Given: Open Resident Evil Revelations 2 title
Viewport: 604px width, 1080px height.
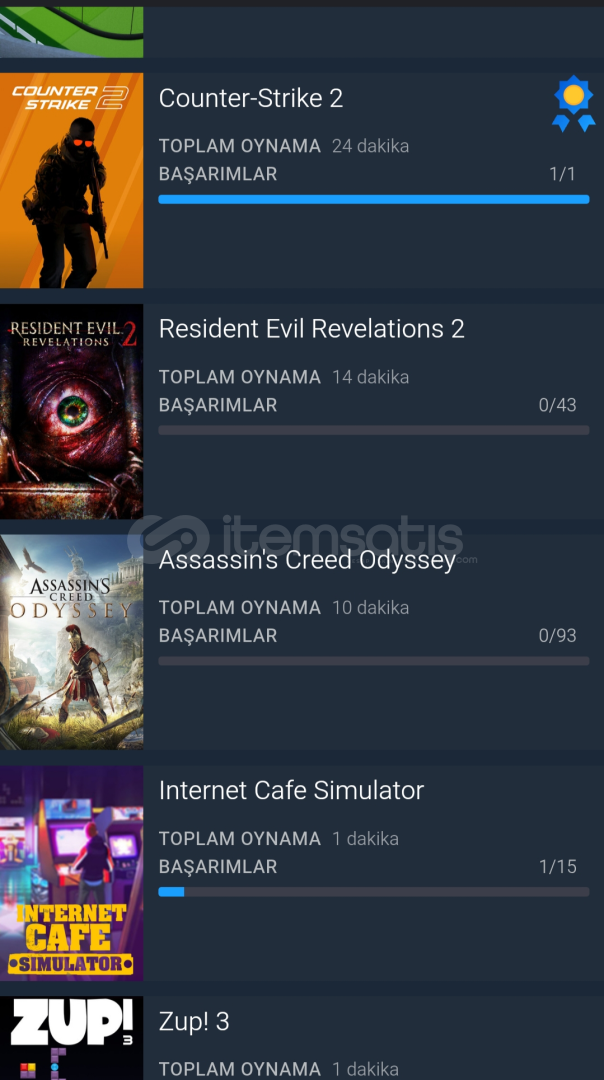Looking at the screenshot, I should (311, 329).
